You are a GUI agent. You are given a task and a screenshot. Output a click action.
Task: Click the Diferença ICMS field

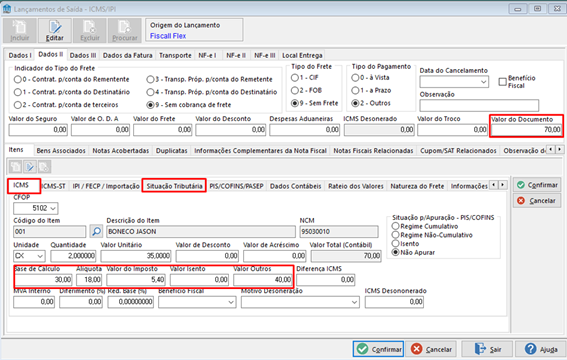325,280
